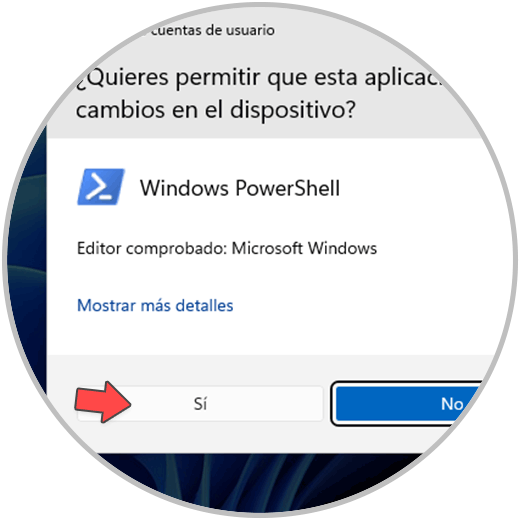Select the Windows PowerShell program name
Image resolution: width=520 pixels, height=520 pixels.
click(x=240, y=188)
